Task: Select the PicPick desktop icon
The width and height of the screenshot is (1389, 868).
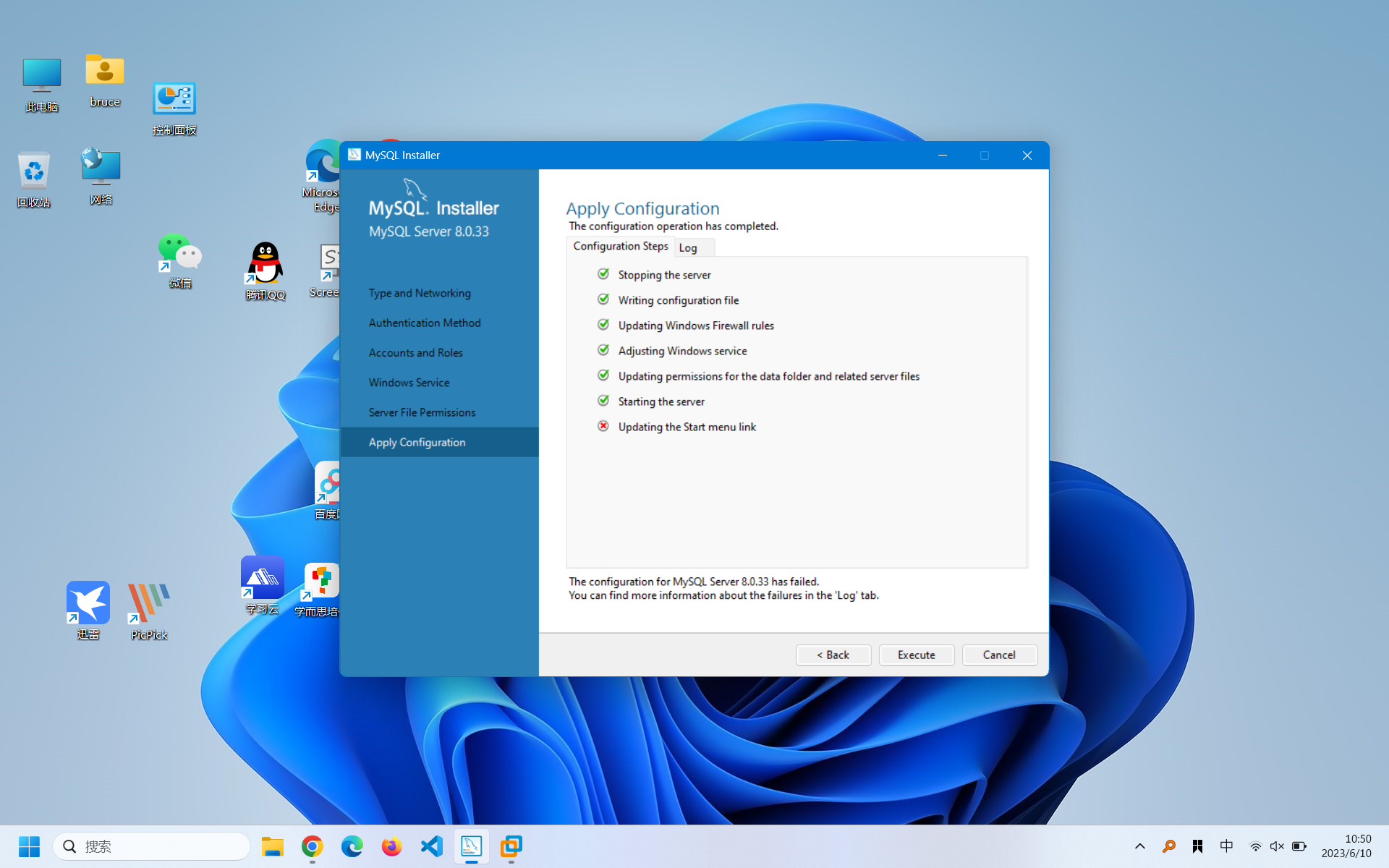Action: (x=149, y=612)
